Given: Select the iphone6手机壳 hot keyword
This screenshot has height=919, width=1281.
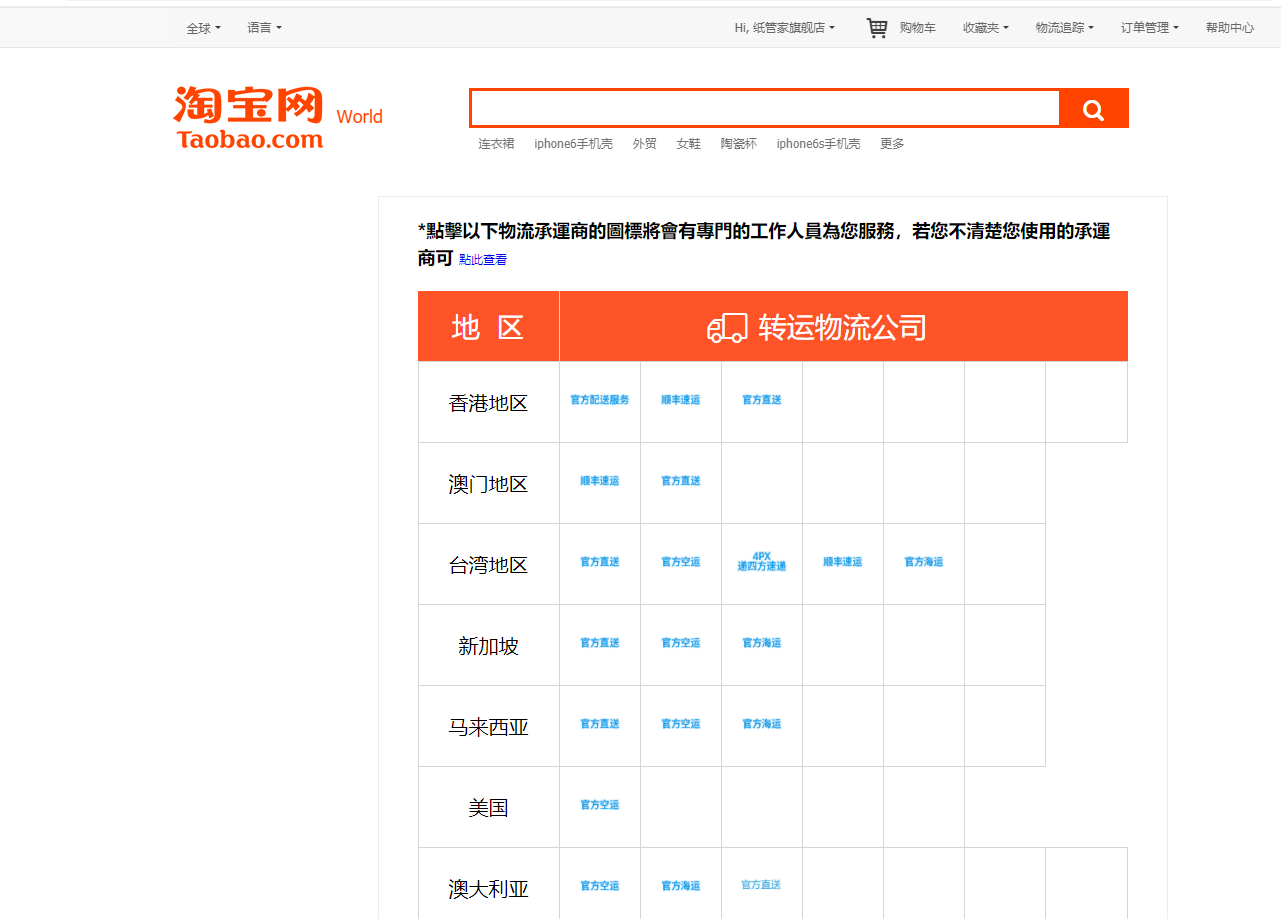Looking at the screenshot, I should [x=573, y=144].
